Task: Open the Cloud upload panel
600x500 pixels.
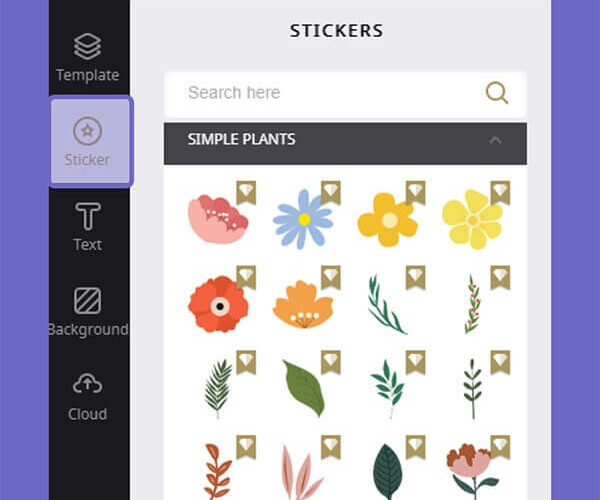Action: tap(88, 397)
